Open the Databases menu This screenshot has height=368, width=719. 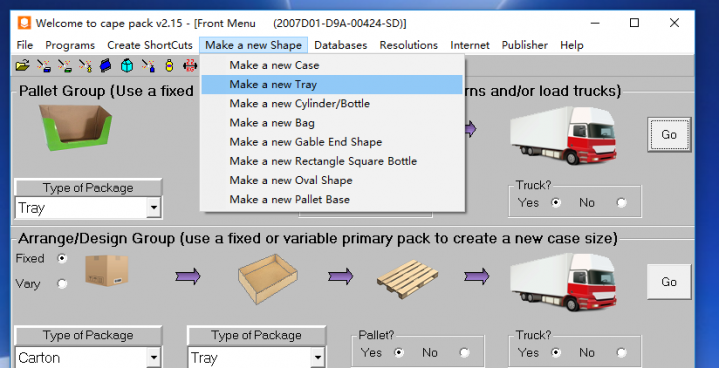point(340,45)
